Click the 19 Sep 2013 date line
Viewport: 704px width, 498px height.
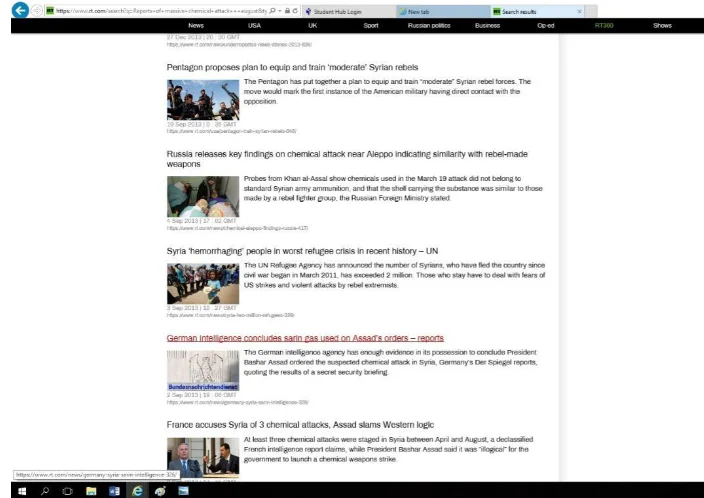pos(202,124)
